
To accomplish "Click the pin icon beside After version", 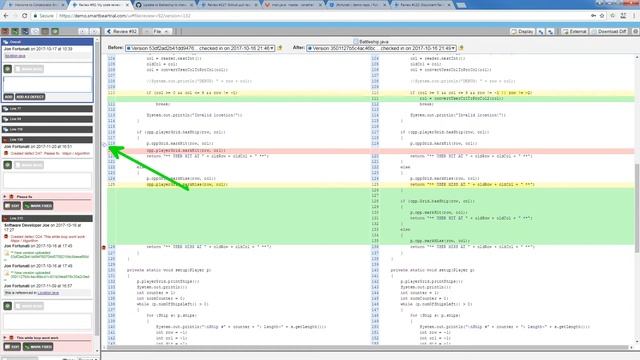I will [x=461, y=48].
